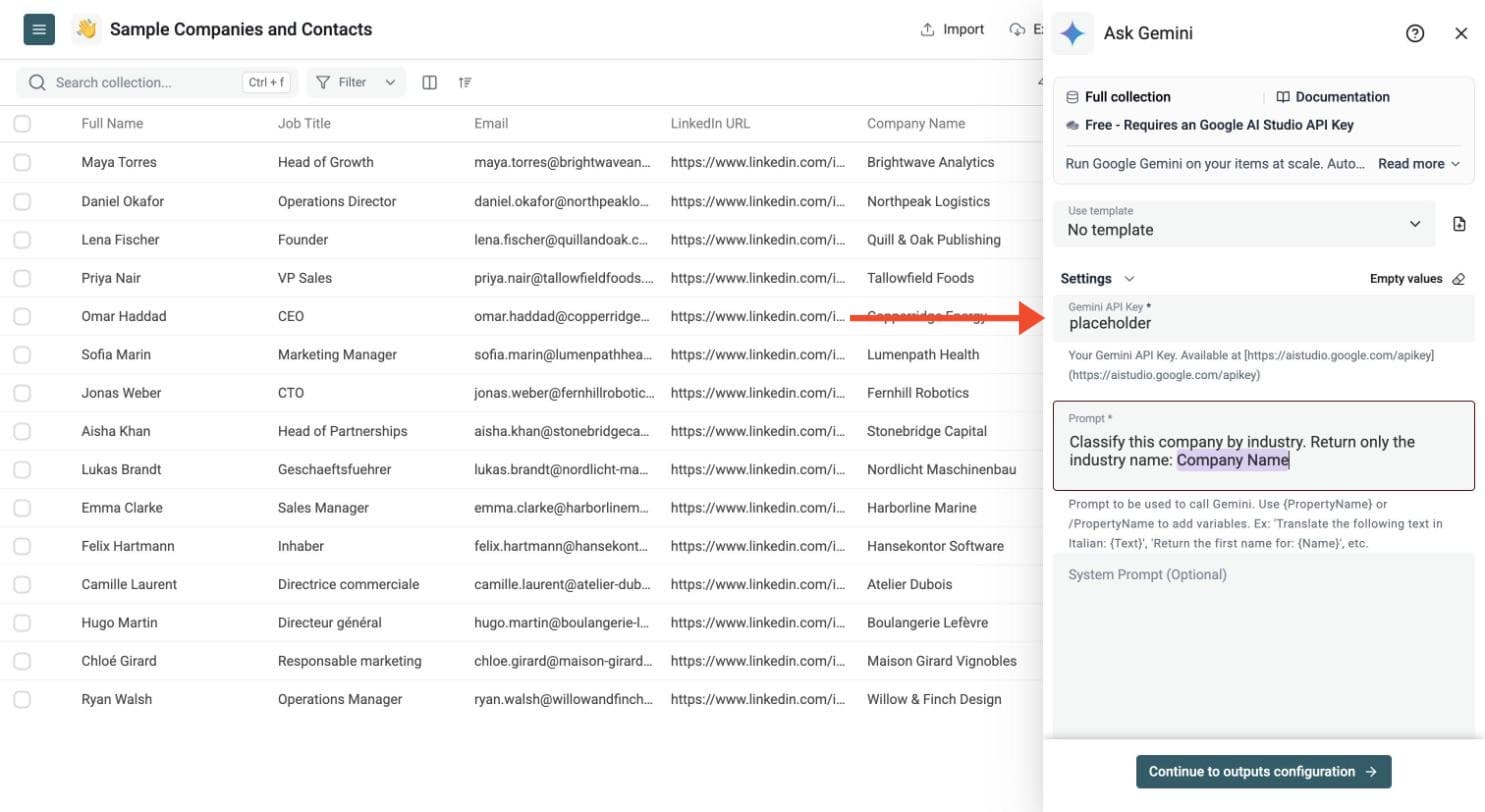This screenshot has width=1485, height=812.
Task: Click the Import button
Action: pyautogui.click(x=952, y=30)
